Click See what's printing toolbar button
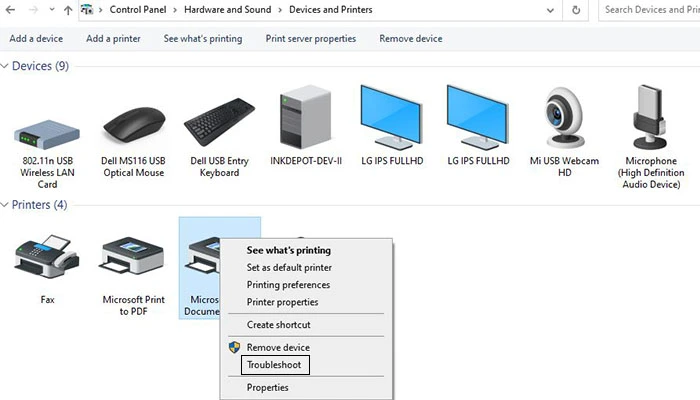This screenshot has width=700, height=400. click(203, 39)
